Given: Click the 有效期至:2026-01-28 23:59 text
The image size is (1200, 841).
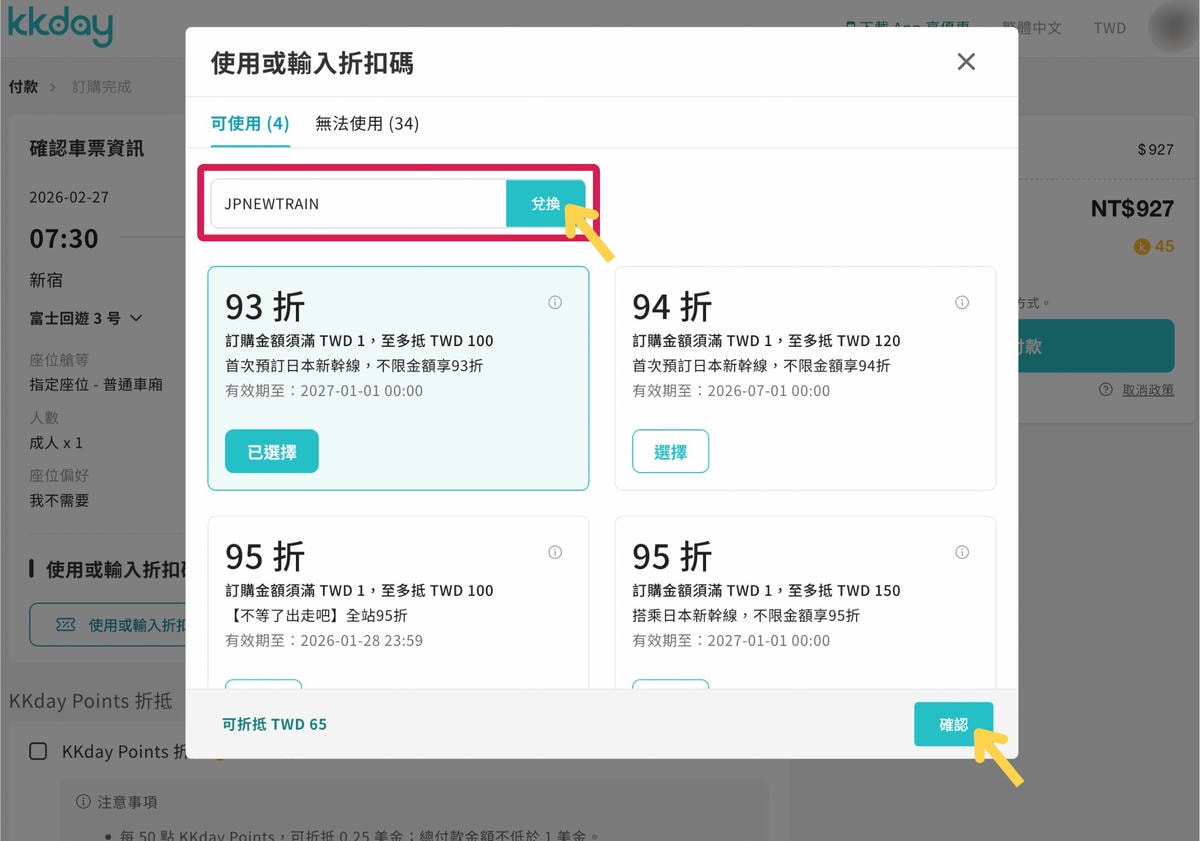Looking at the screenshot, I should coord(324,640).
